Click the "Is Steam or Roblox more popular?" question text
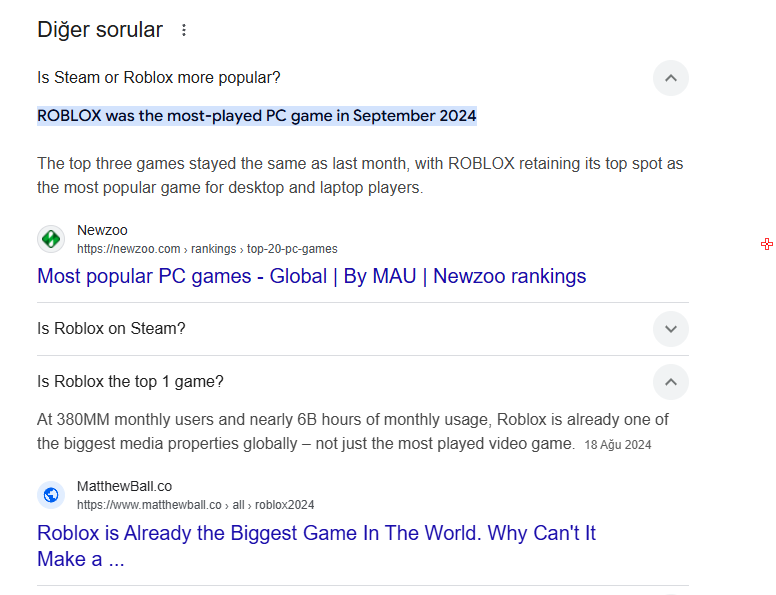Image resolution: width=776 pixels, height=595 pixels. [159, 78]
